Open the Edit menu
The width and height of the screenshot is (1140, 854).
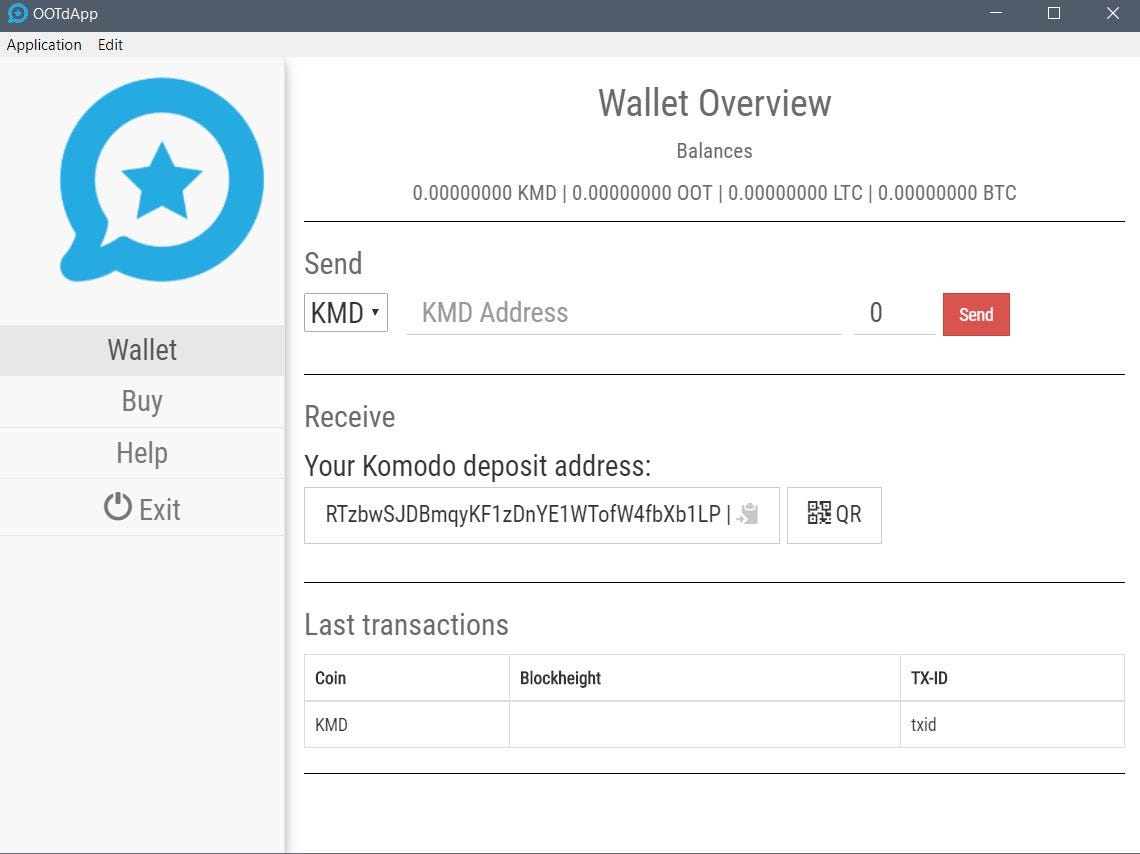(110, 44)
